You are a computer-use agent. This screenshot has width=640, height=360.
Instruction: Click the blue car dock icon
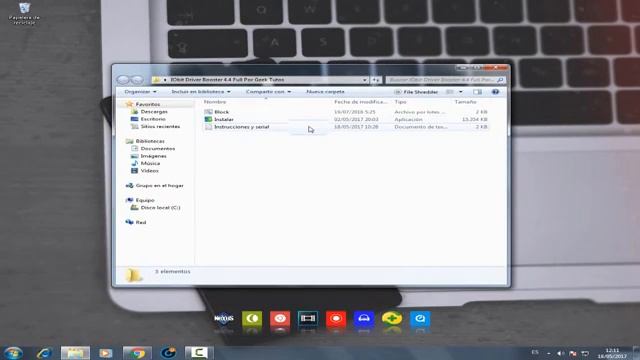click(364, 318)
